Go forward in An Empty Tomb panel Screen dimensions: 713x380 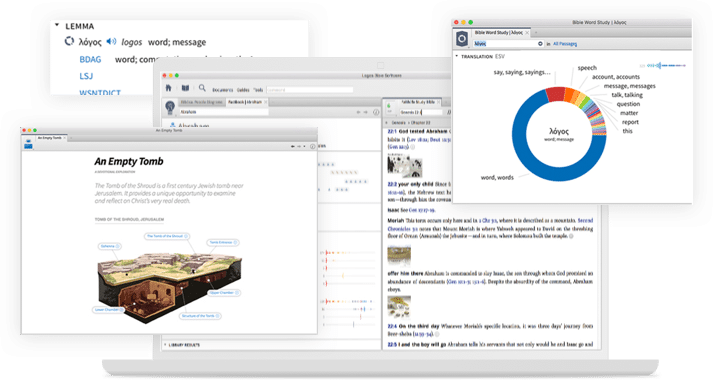(299, 146)
